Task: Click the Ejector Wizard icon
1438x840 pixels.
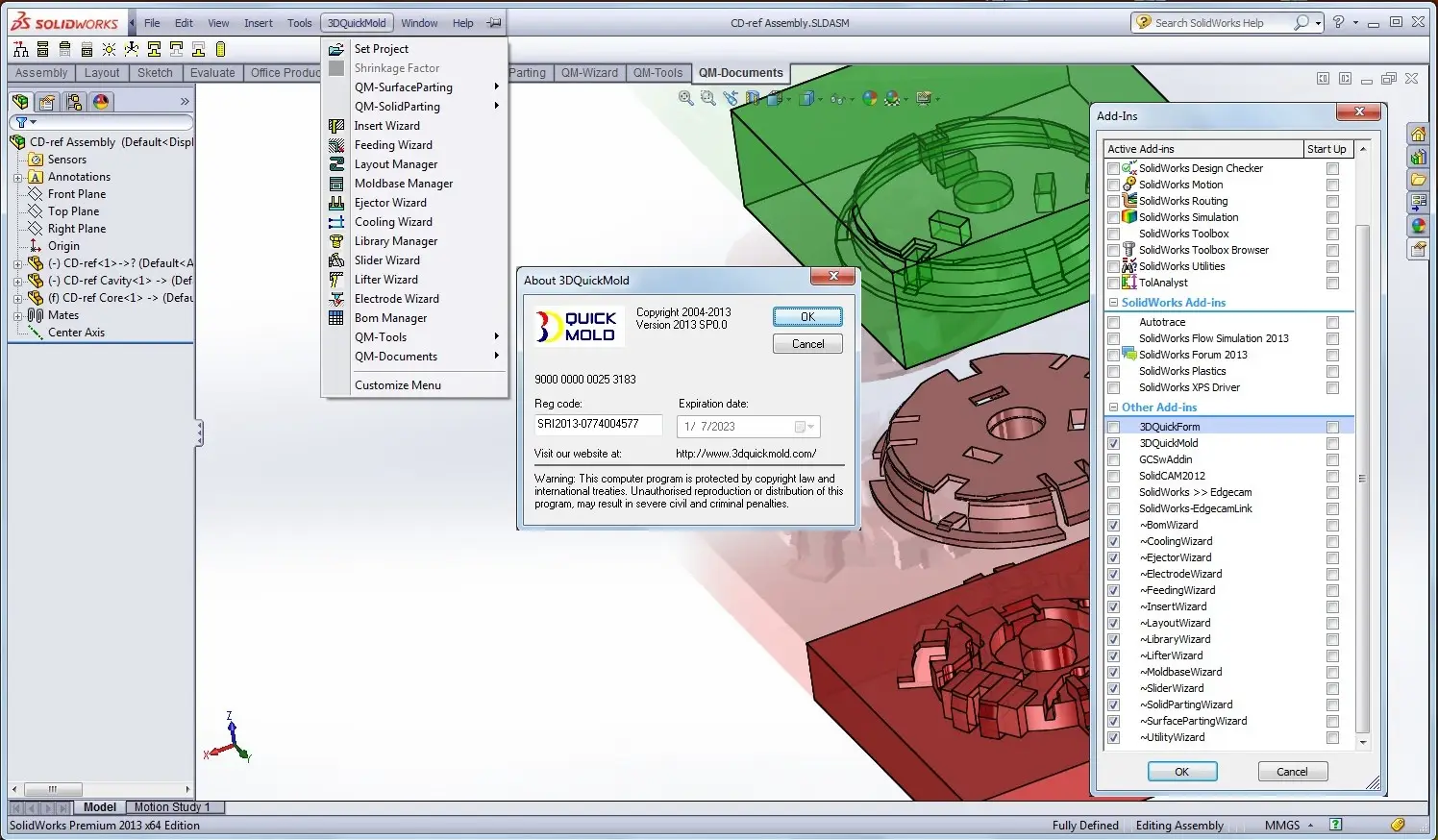Action: pyautogui.click(x=336, y=203)
